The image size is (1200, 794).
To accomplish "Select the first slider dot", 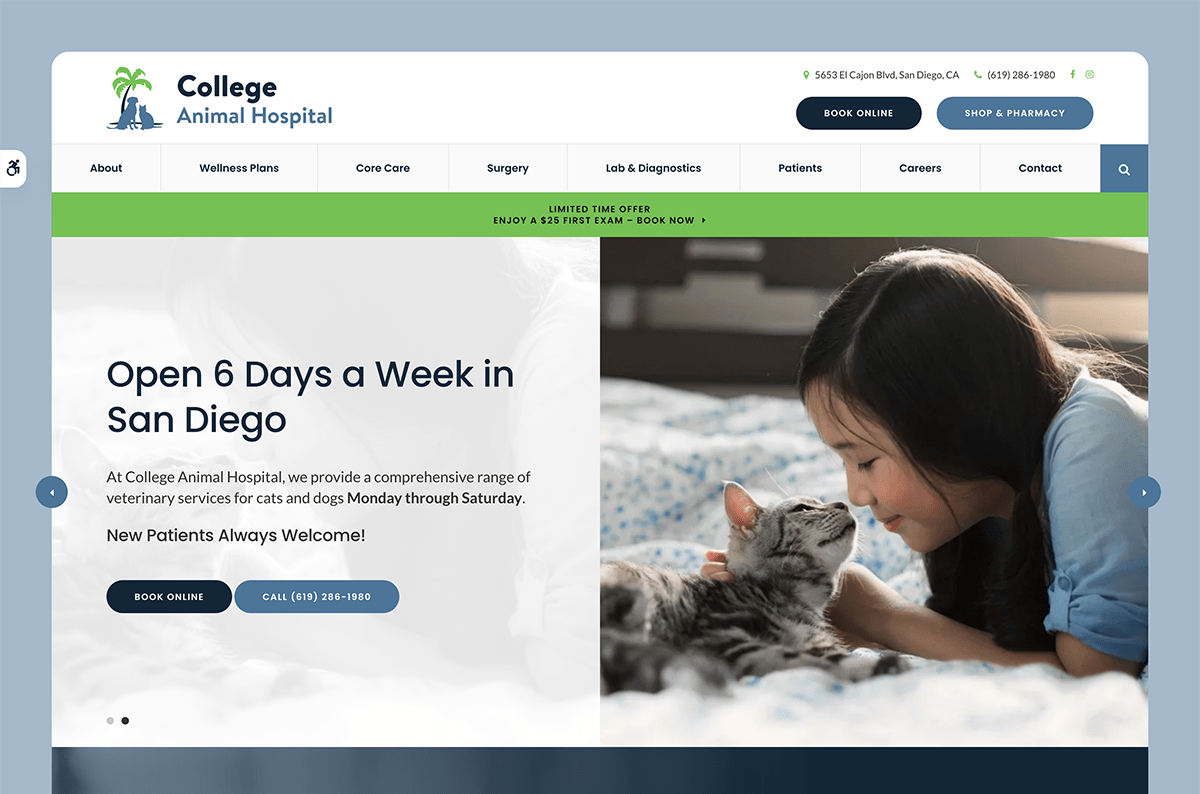I will tap(110, 720).
